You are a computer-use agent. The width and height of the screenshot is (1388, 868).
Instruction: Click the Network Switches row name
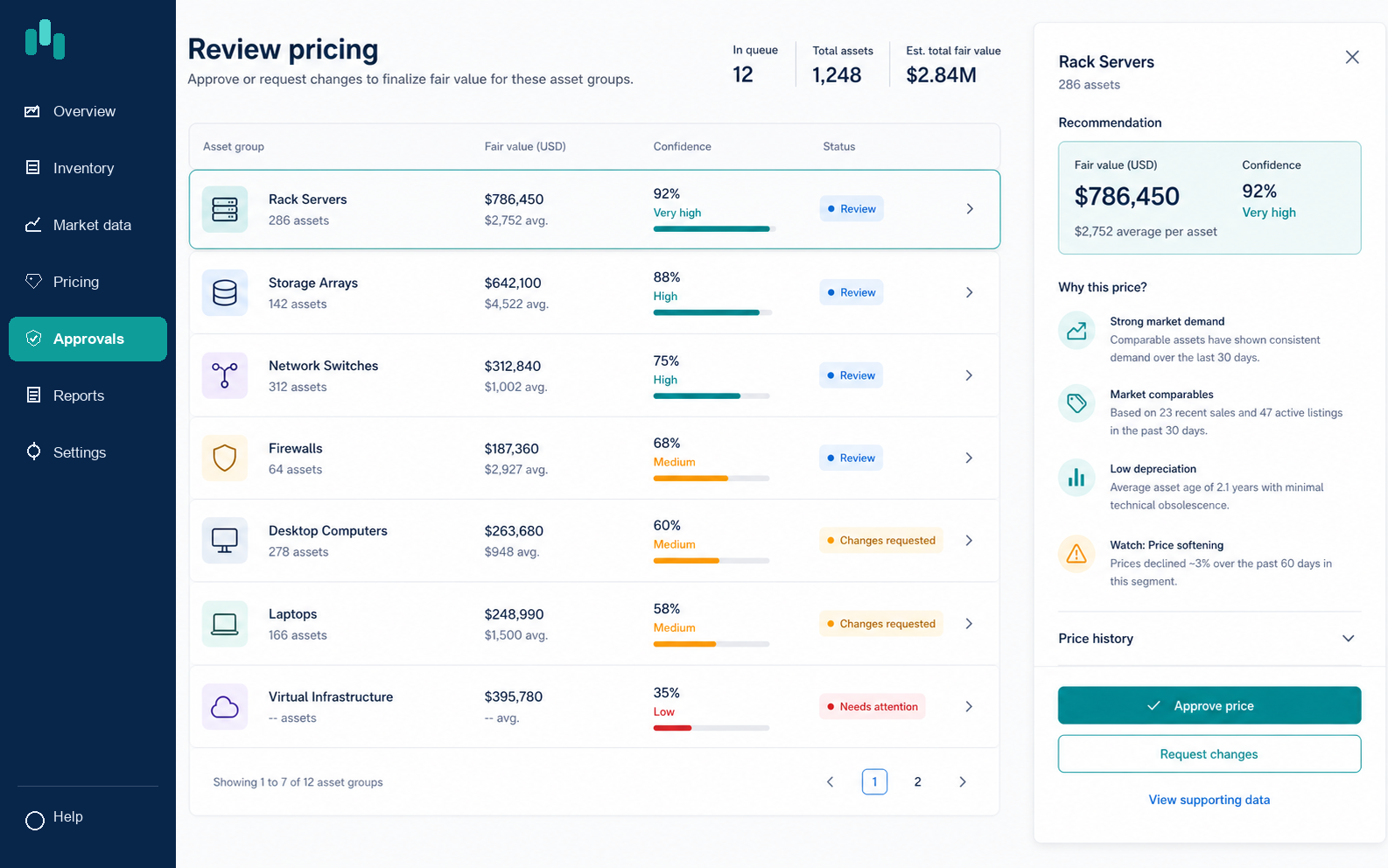pos(324,366)
